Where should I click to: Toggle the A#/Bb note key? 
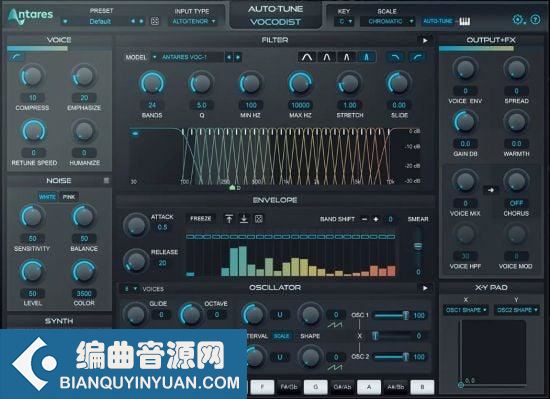(396, 387)
